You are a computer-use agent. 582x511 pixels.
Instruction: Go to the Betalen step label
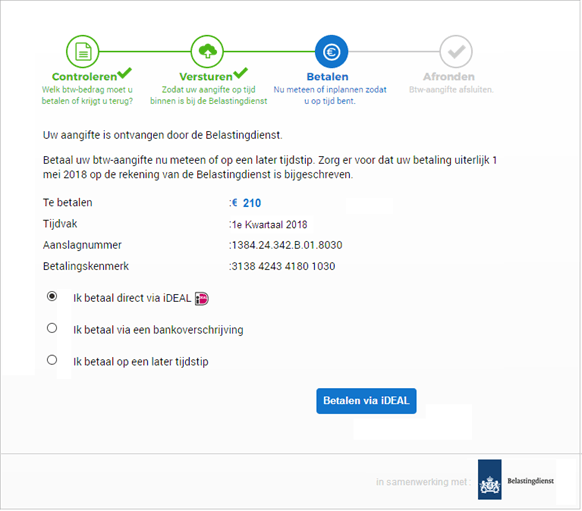point(327,76)
